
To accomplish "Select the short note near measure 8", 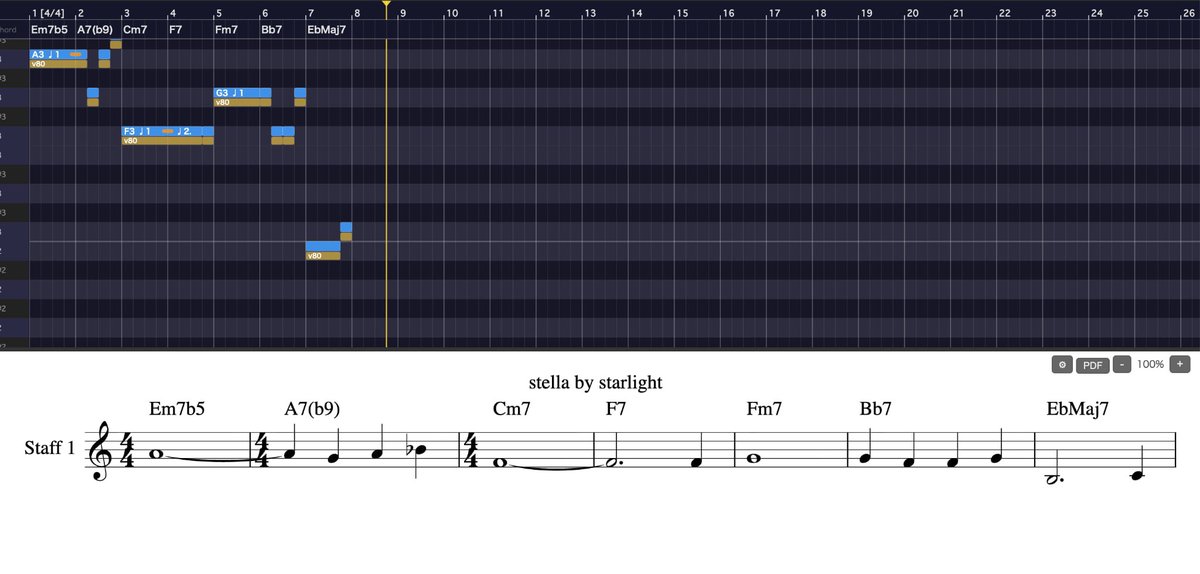I will (346, 227).
